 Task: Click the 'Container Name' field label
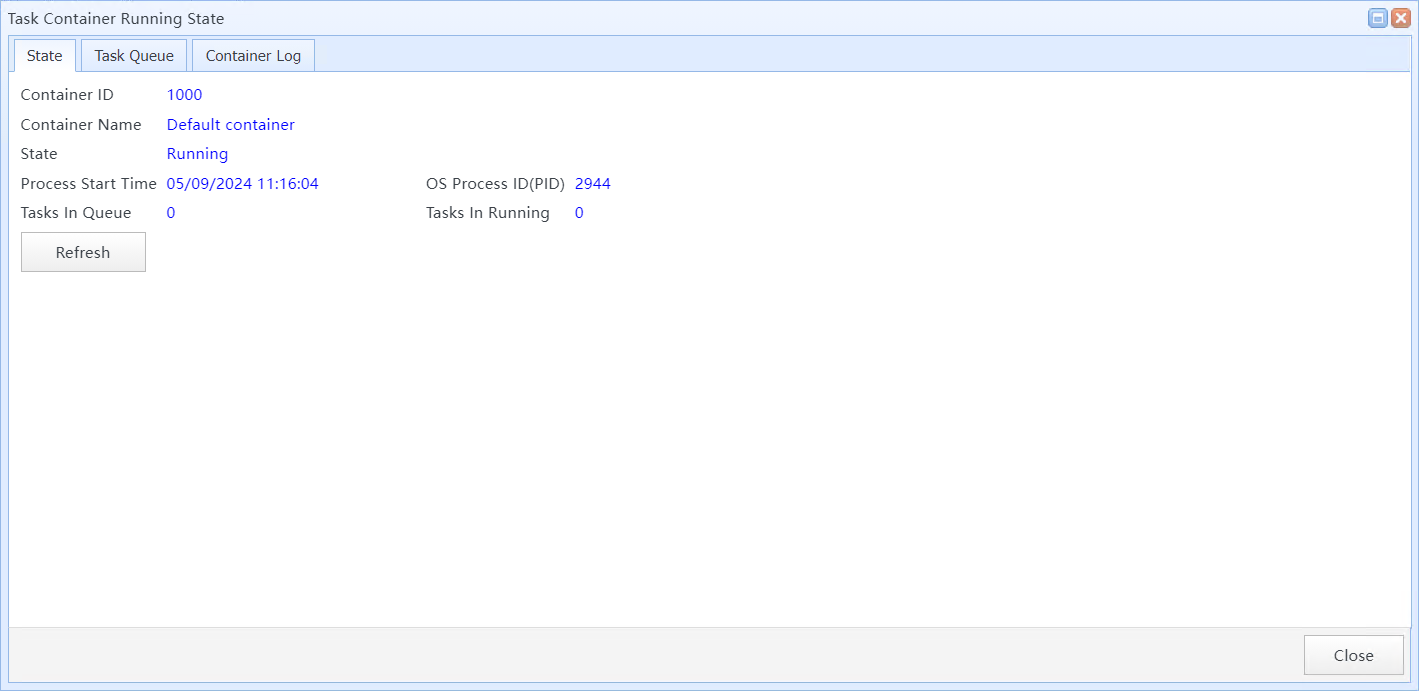81,125
